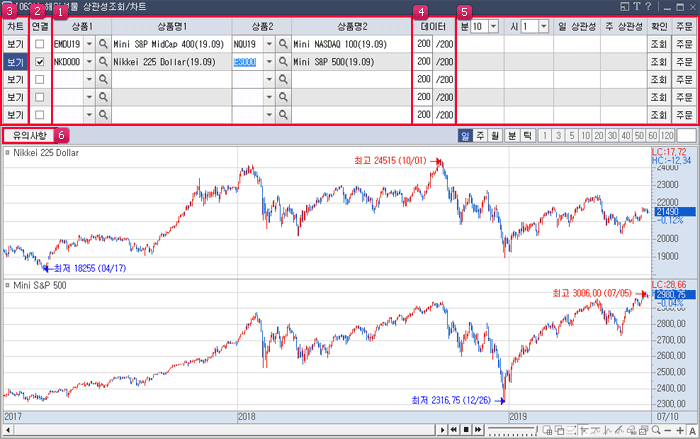The height and width of the screenshot is (439, 700).
Task: Click the line-chart icon with arrows in bottom toolbar
Action: tap(571, 430)
